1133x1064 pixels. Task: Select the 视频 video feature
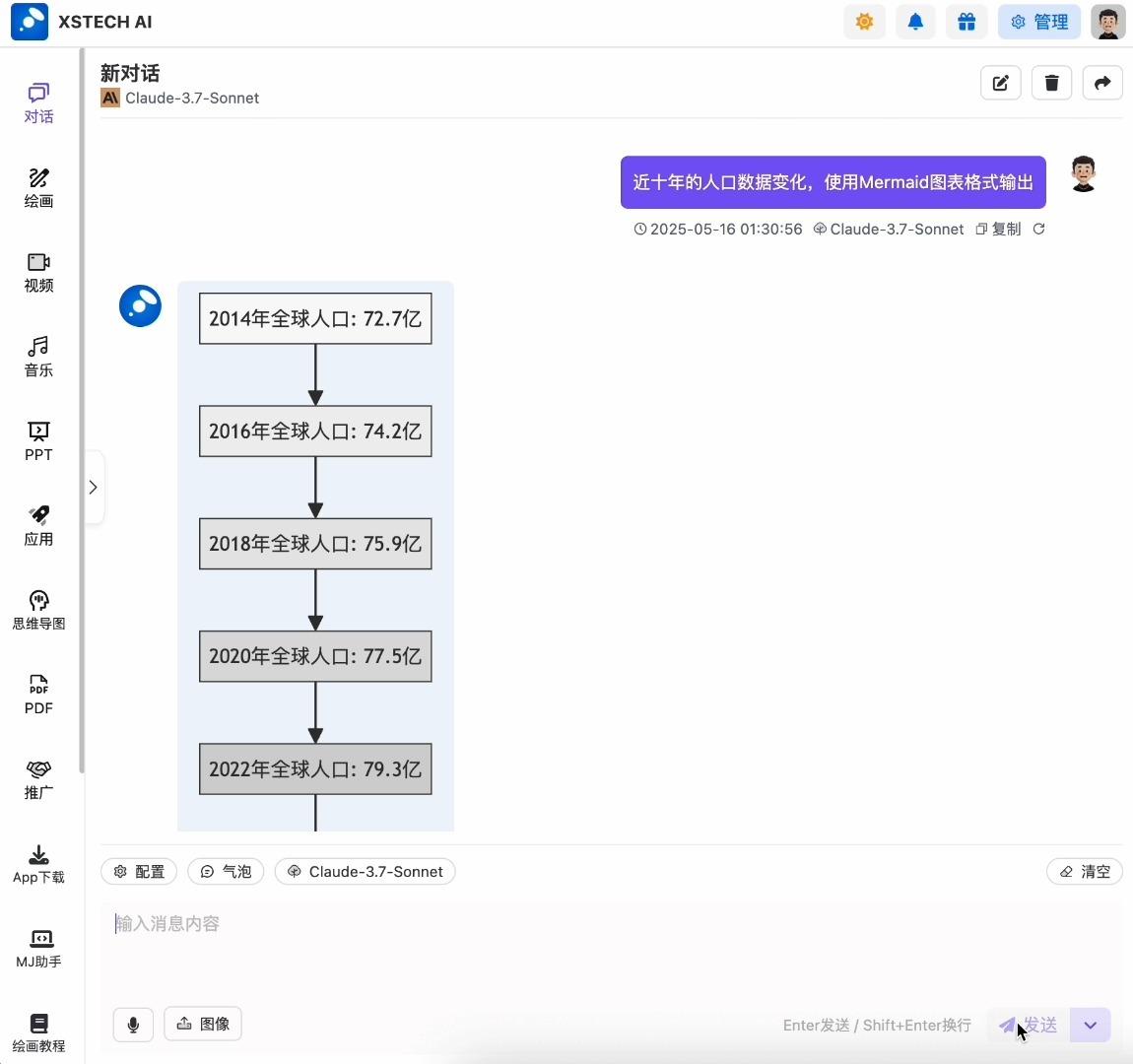38,272
